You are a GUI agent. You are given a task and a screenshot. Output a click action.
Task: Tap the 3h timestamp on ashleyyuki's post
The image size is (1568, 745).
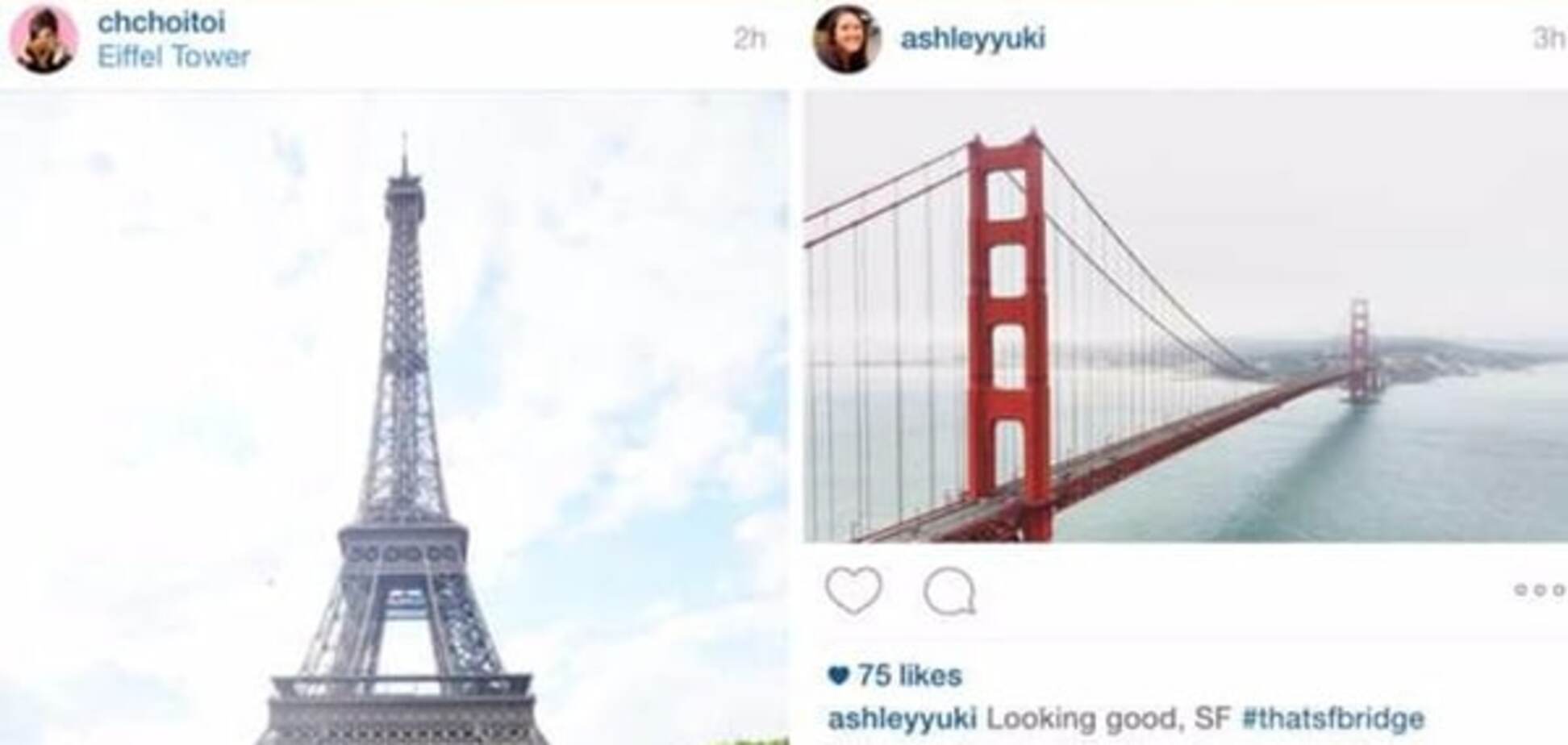1549,38
